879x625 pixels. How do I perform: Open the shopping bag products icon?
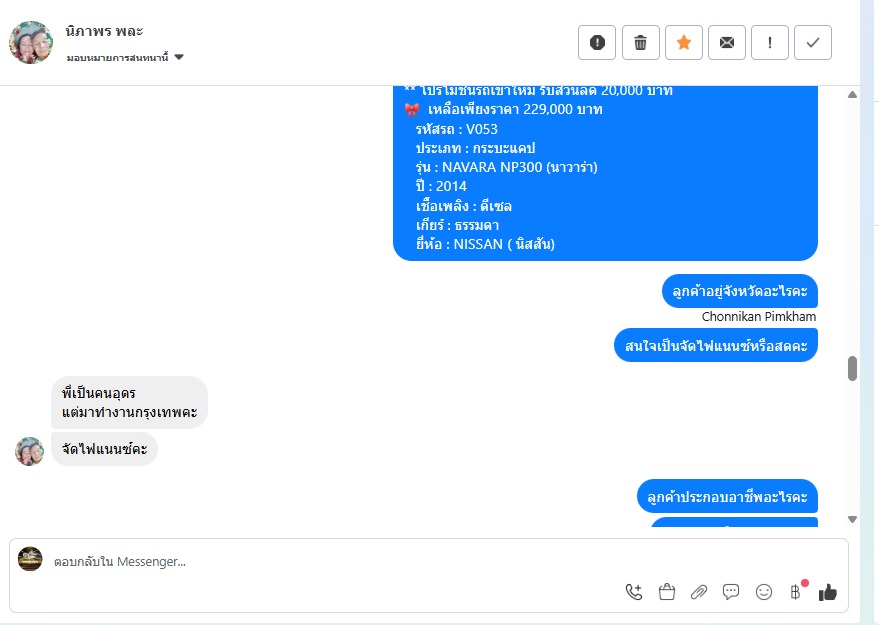pyautogui.click(x=667, y=592)
